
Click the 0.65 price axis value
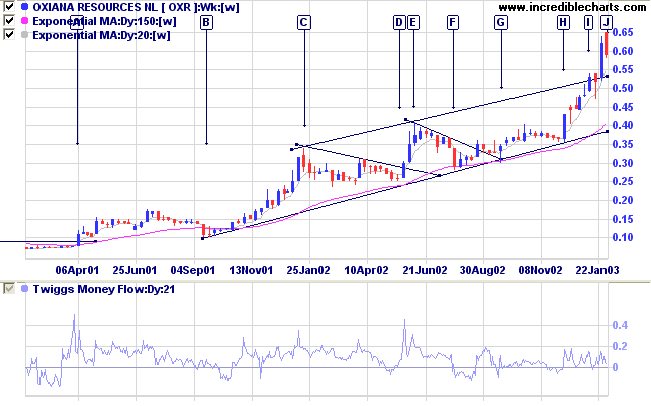[623, 32]
